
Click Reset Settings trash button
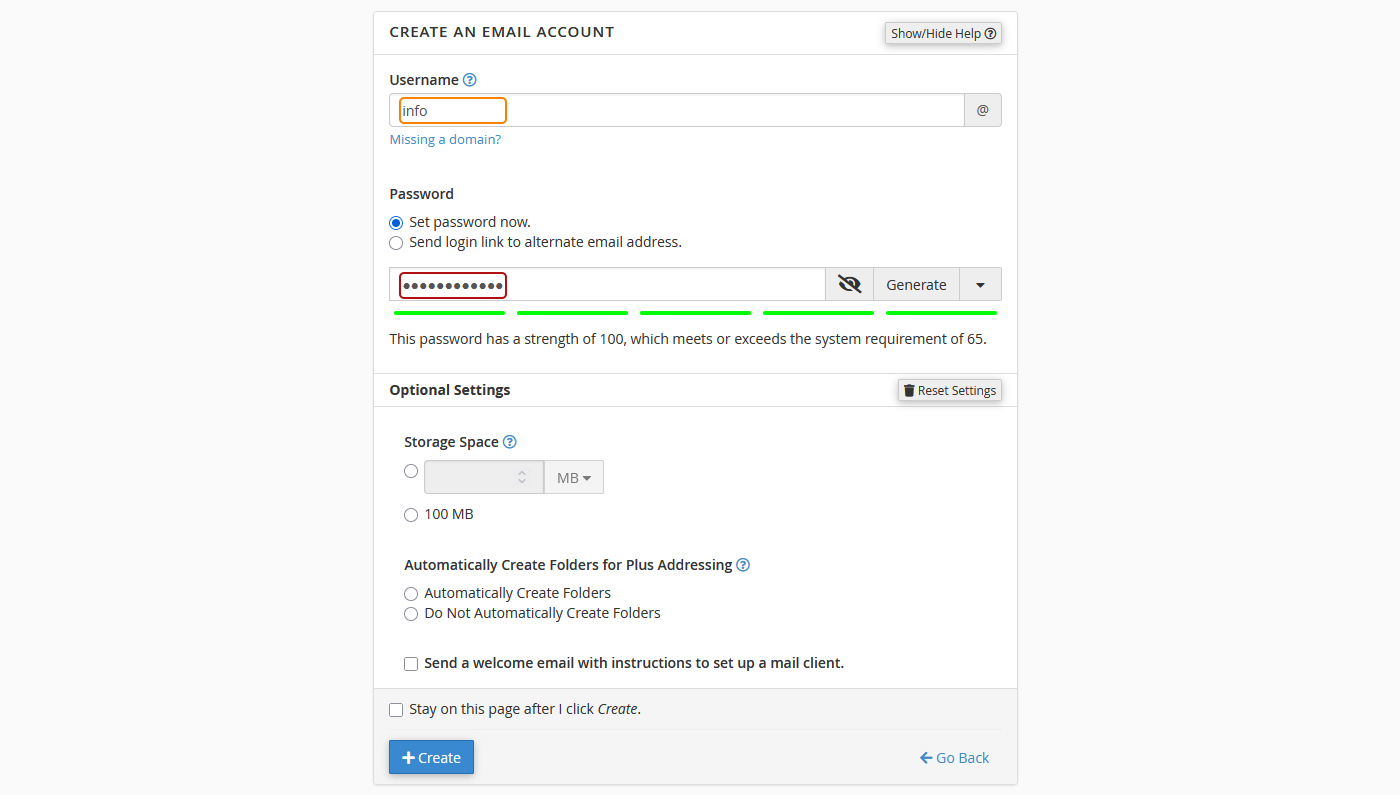[x=949, y=390]
